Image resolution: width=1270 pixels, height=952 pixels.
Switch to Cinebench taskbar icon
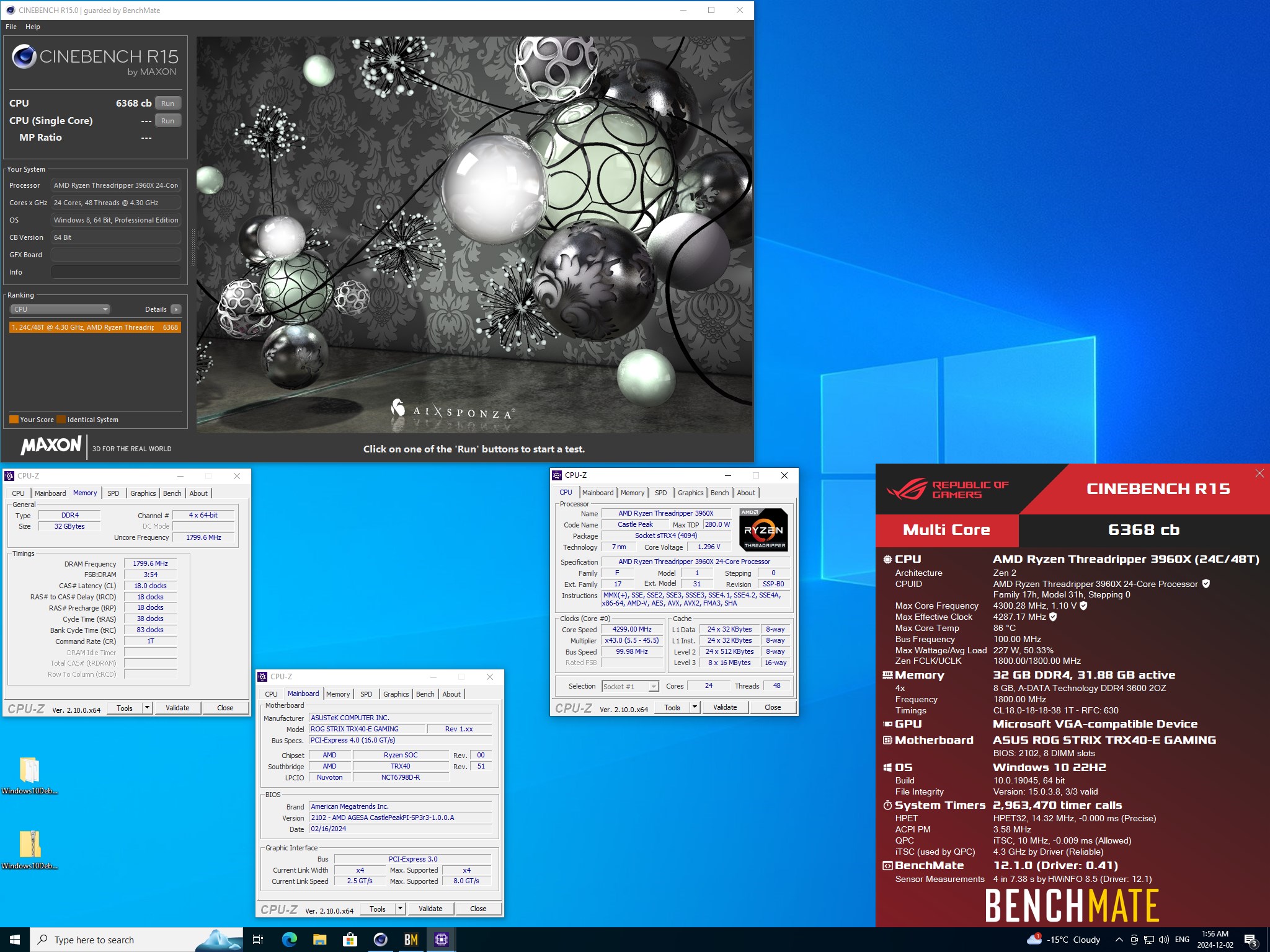(380, 940)
